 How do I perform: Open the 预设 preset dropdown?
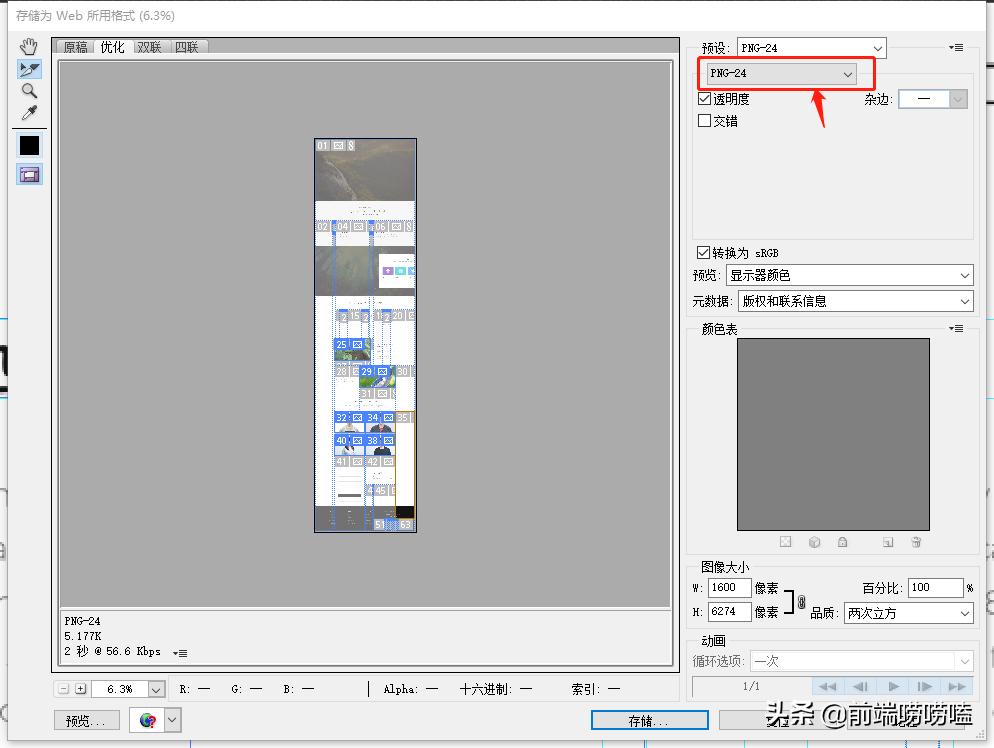(x=811, y=48)
